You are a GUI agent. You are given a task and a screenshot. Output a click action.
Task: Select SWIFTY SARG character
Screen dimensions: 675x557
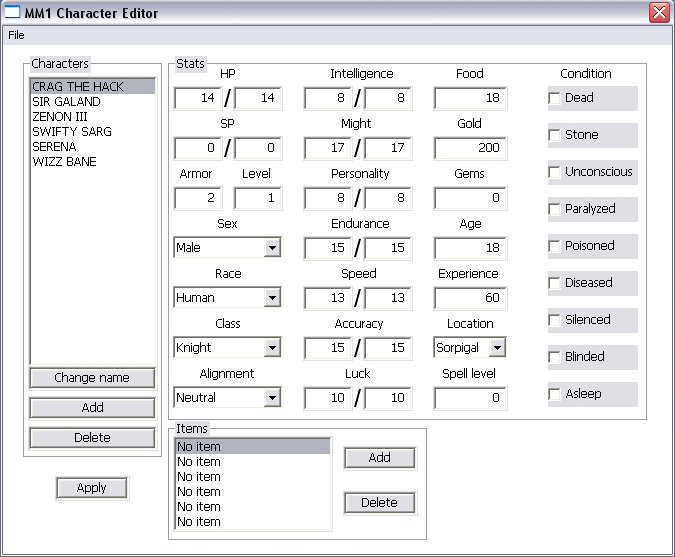click(93, 132)
